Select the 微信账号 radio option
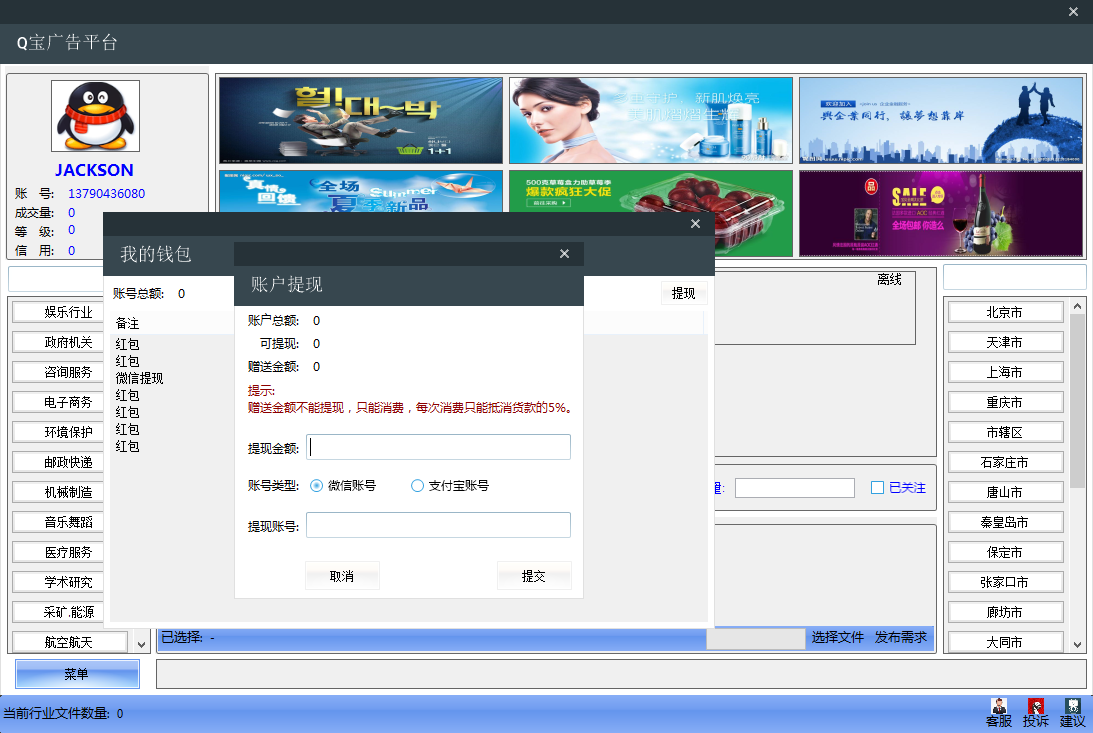This screenshot has width=1093, height=733. click(317, 486)
